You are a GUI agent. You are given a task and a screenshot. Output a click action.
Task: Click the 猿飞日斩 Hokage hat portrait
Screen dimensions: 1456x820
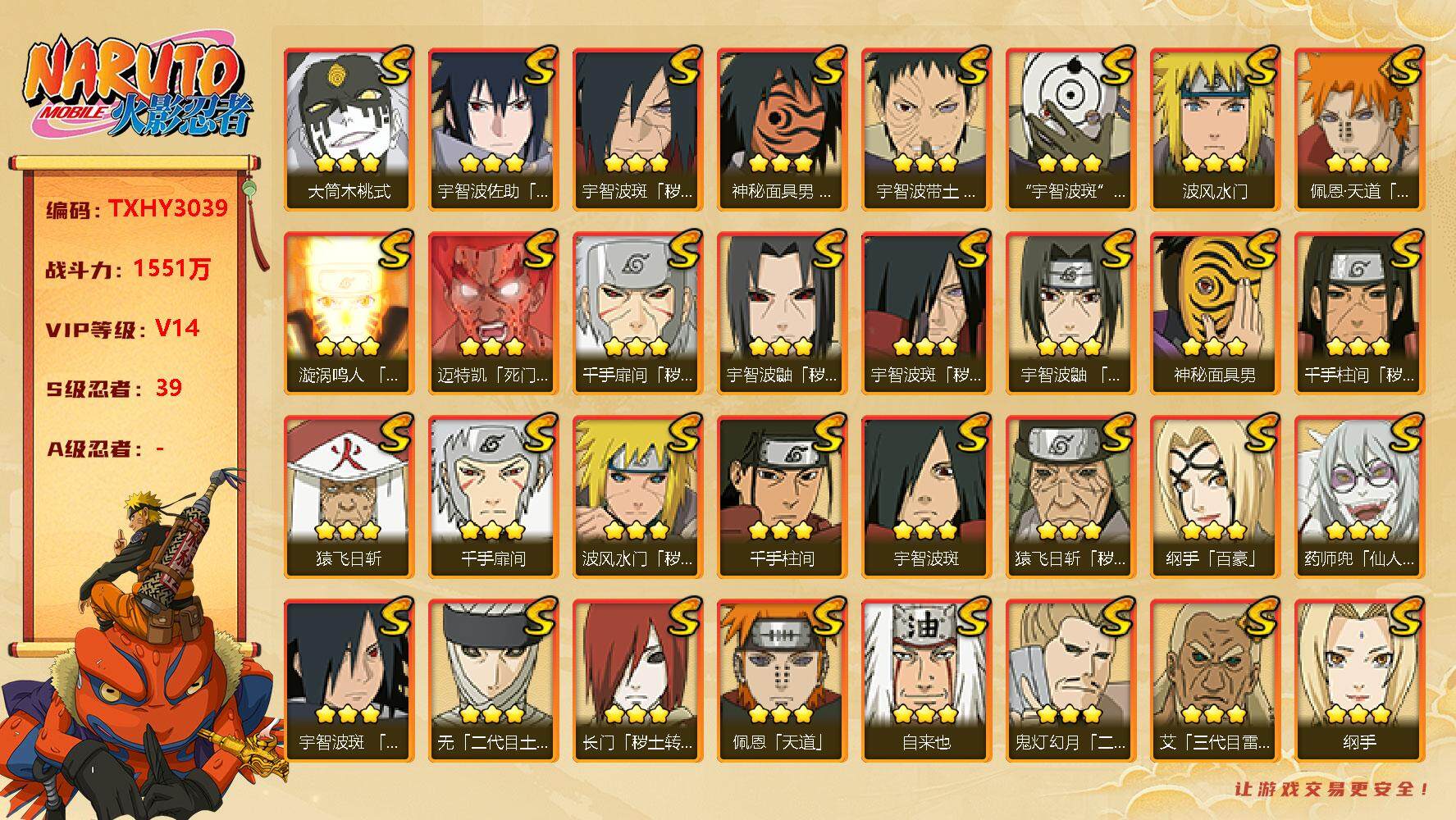click(349, 497)
